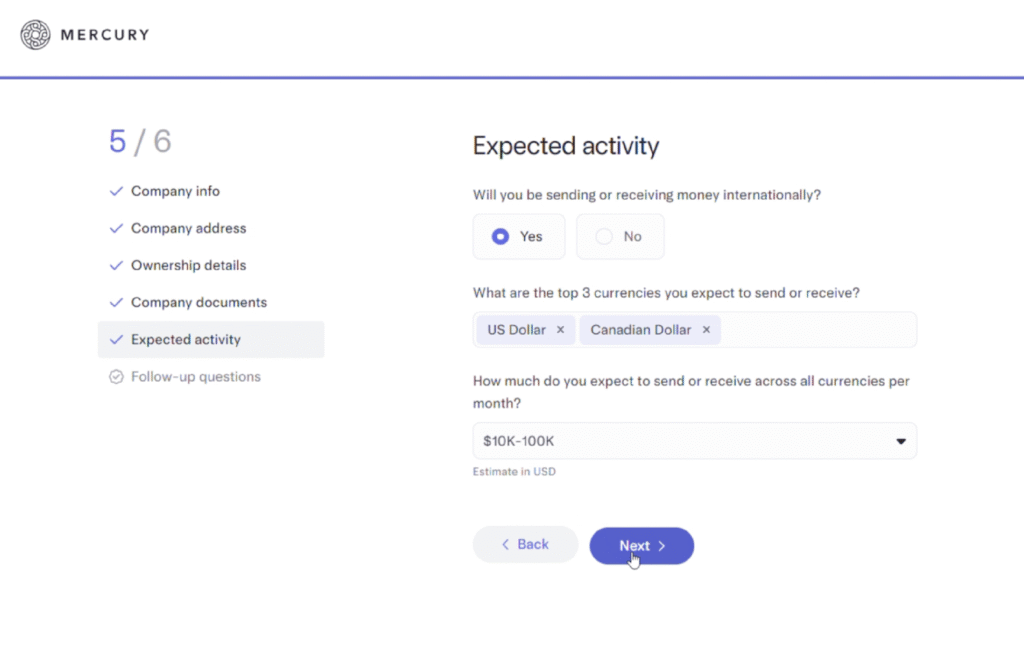Viewport: 1024px width, 659px height.
Task: Select Yes for international money transfers
Action: click(519, 237)
